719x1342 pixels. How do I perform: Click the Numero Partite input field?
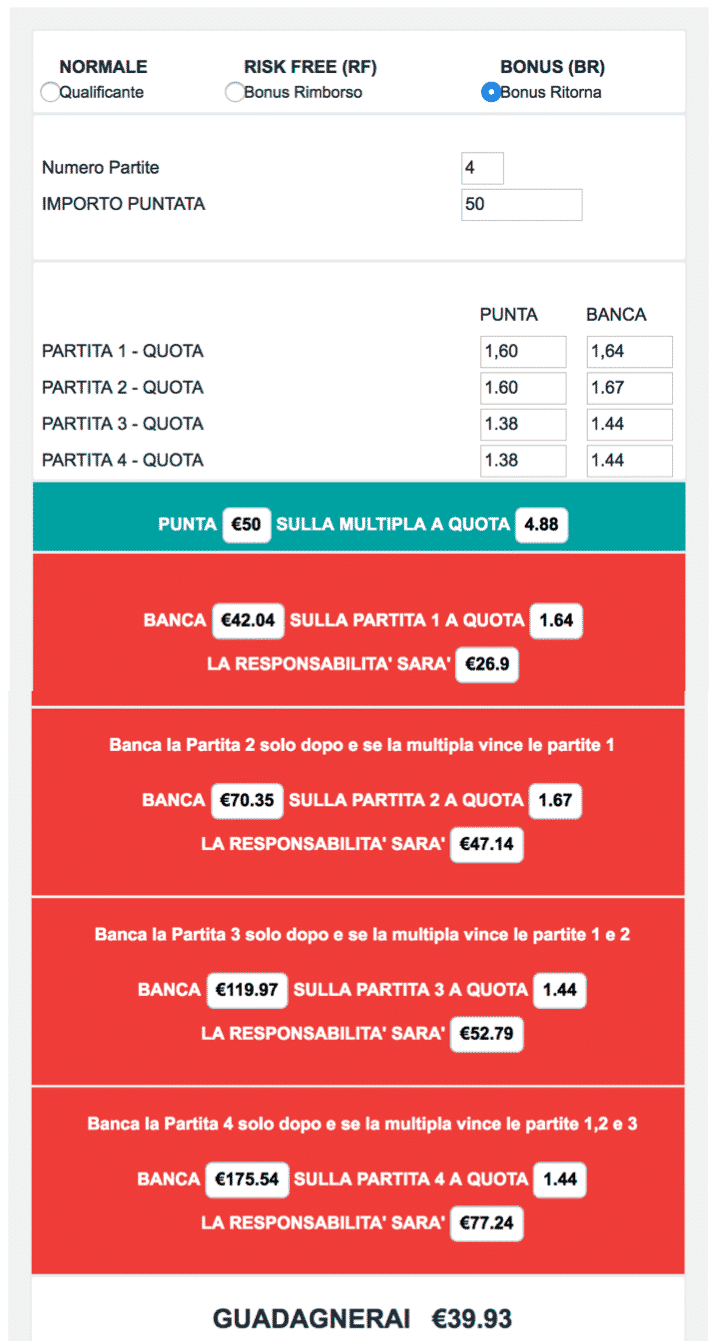[483, 168]
